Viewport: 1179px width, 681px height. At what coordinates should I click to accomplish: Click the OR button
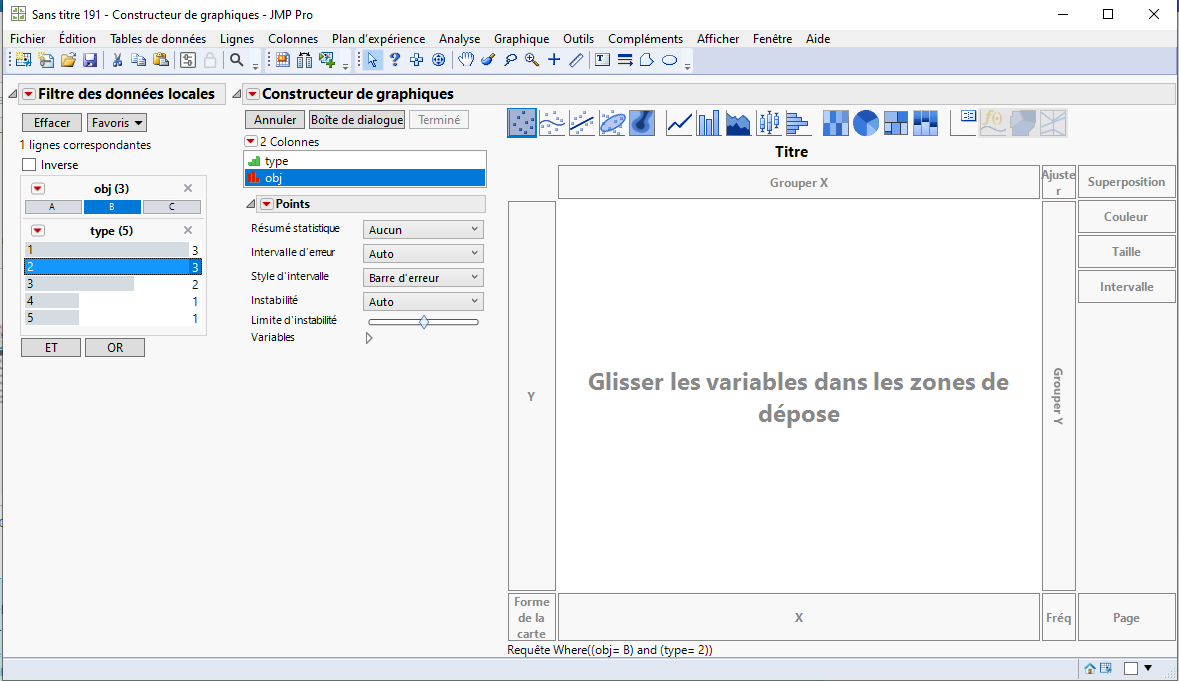click(115, 347)
